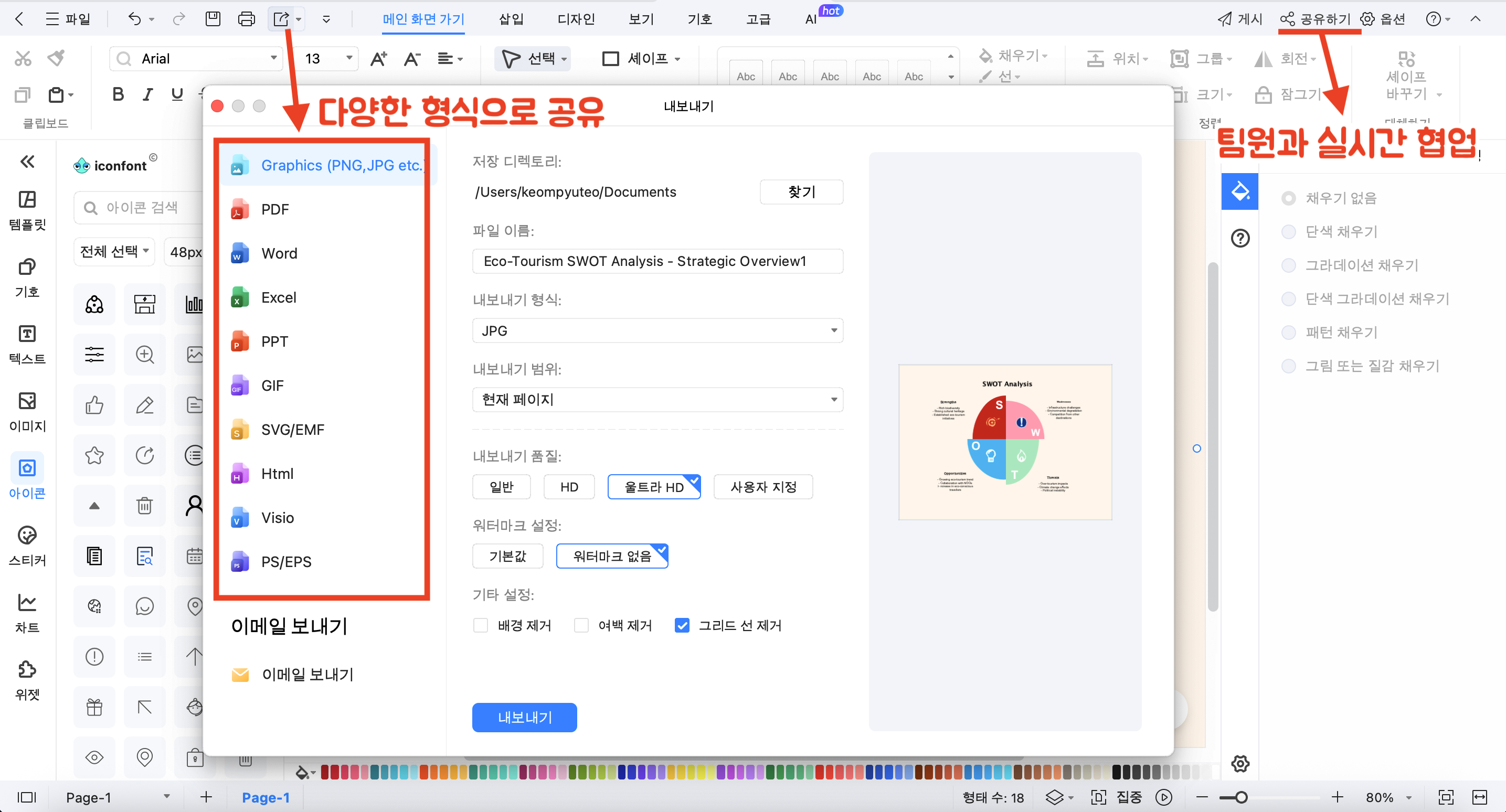The width and height of the screenshot is (1506, 812).
Task: Adjust the zoom slider handle
Action: [x=1240, y=797]
